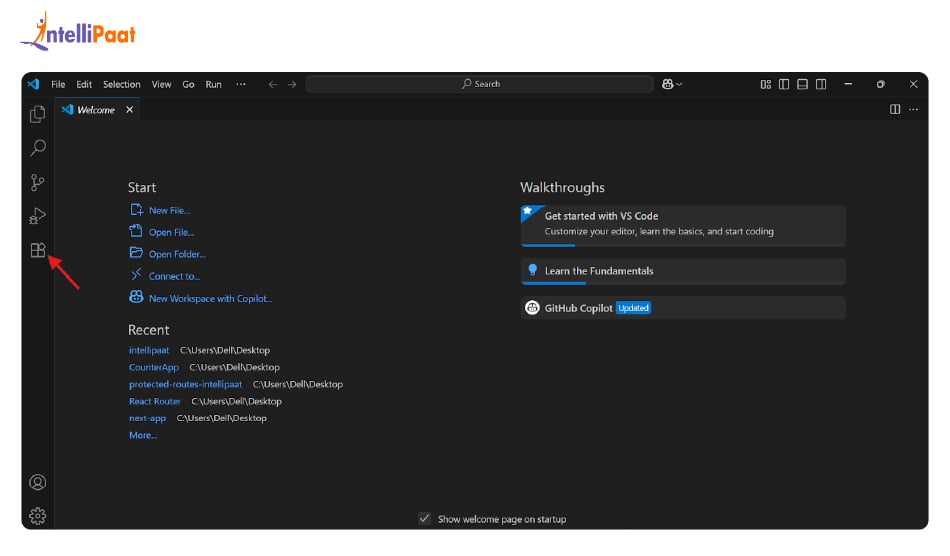Open the GitHub Copilot walkthrough
This screenshot has height=556, width=950.
click(683, 308)
